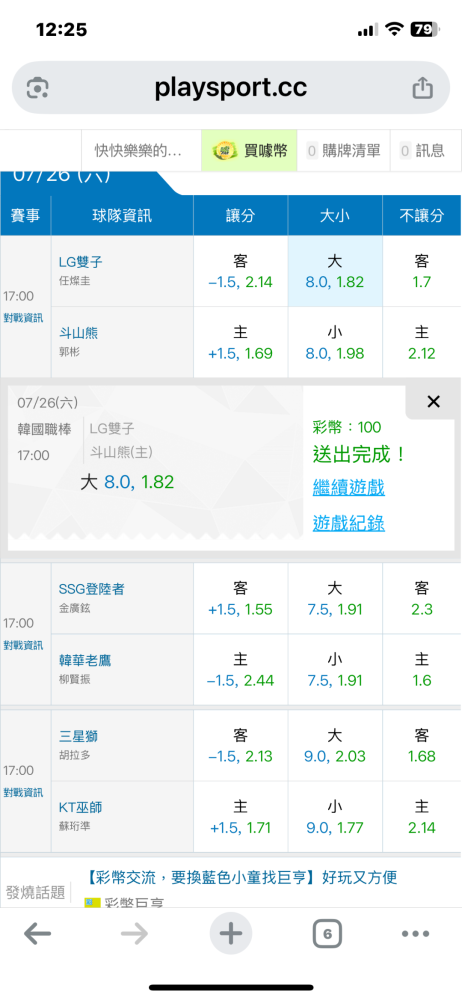Tap the camera lens search icon

coord(38,88)
